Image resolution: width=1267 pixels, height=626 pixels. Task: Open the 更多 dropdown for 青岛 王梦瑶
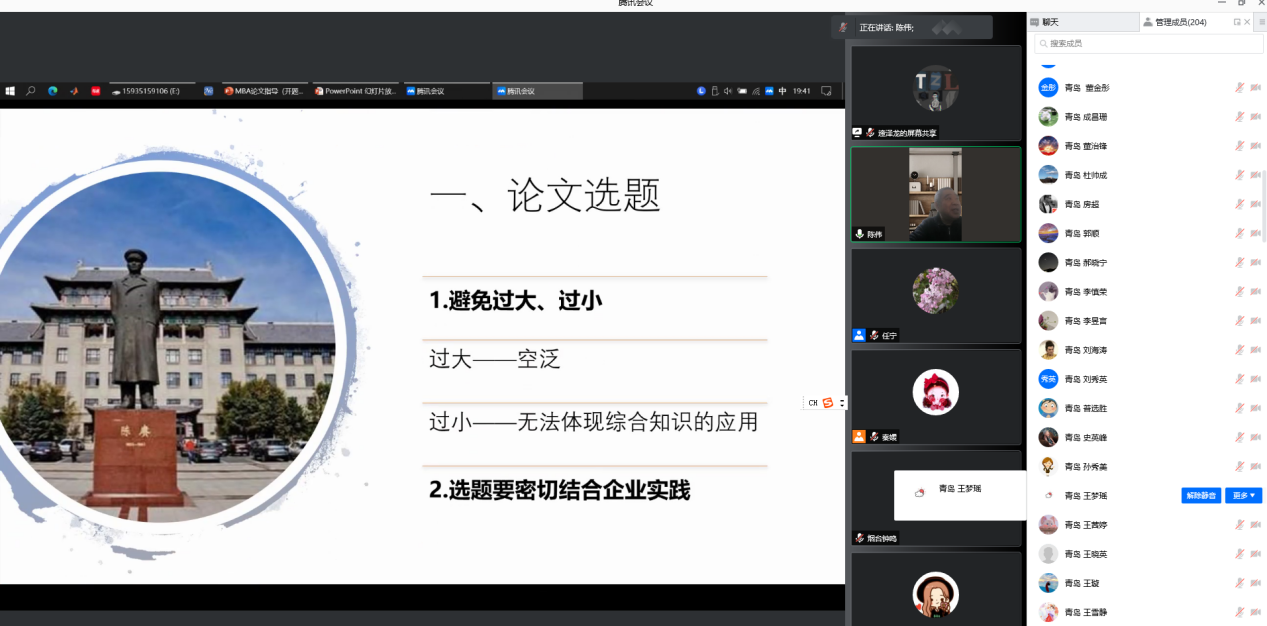[x=1243, y=496]
